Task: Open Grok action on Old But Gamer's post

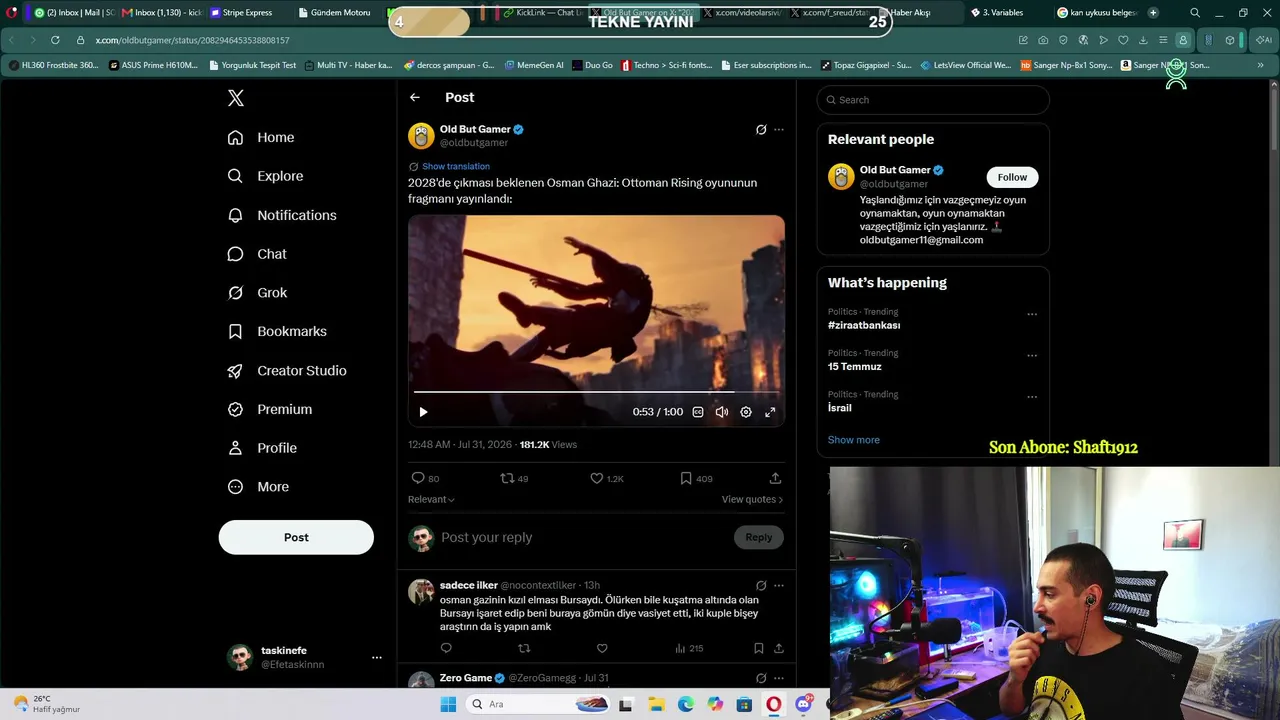Action: pyautogui.click(x=761, y=130)
